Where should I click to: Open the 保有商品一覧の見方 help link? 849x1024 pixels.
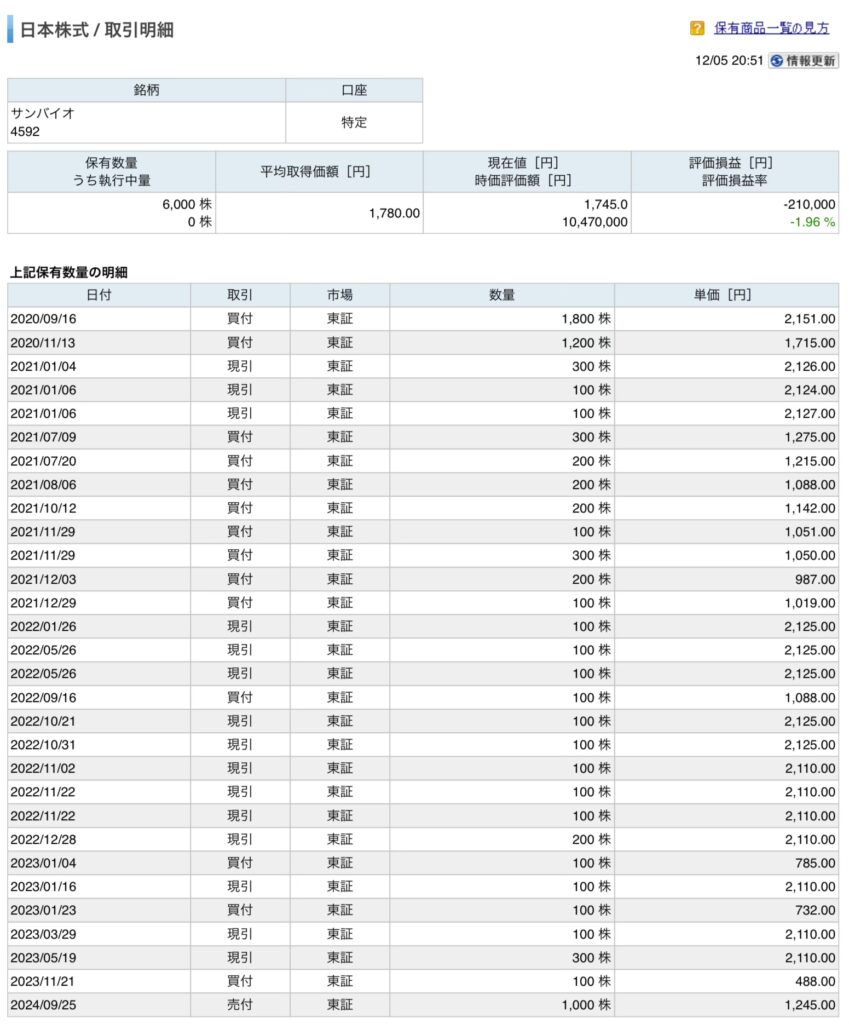click(771, 28)
